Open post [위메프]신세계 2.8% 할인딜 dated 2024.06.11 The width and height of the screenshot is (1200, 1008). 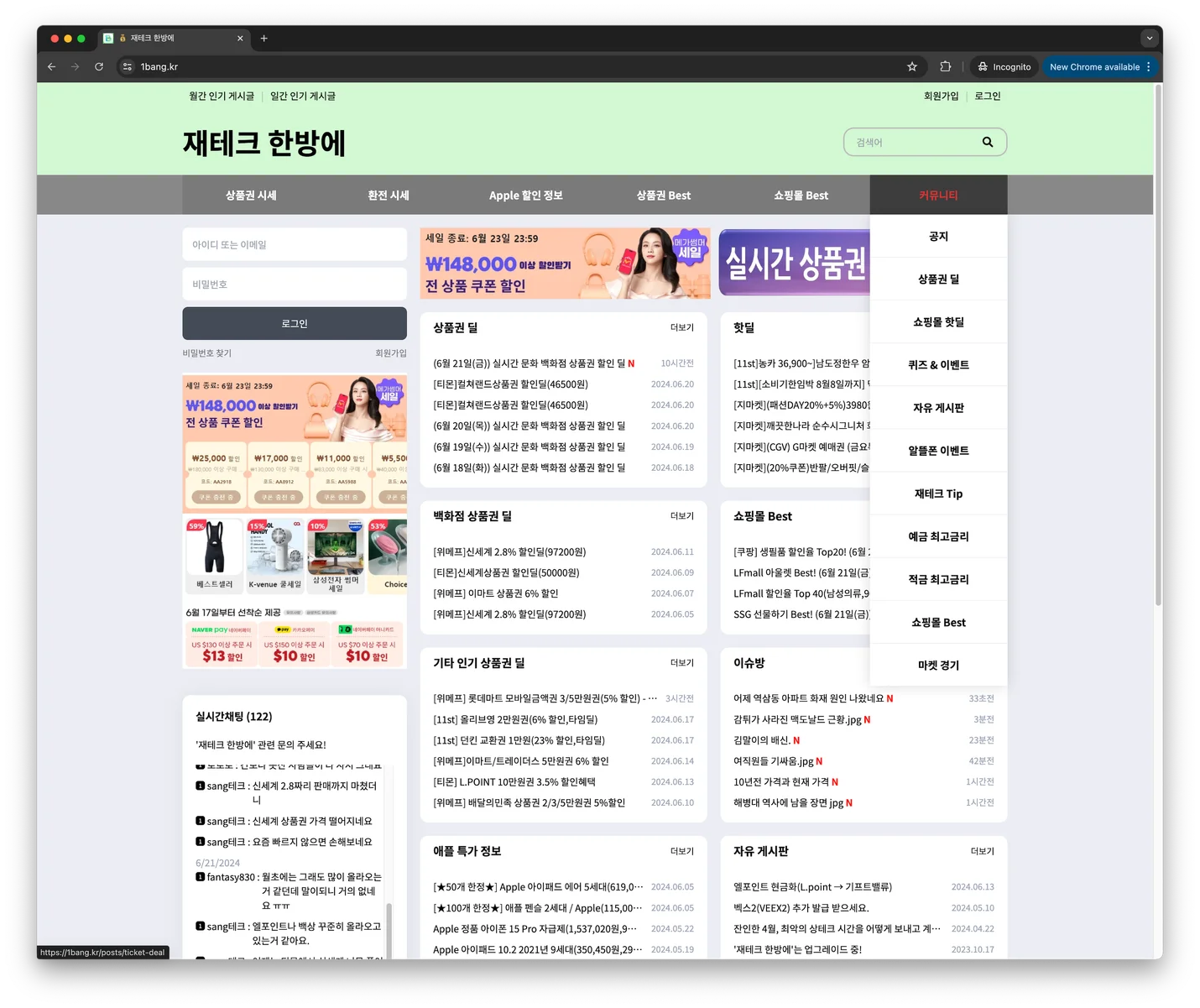(509, 552)
